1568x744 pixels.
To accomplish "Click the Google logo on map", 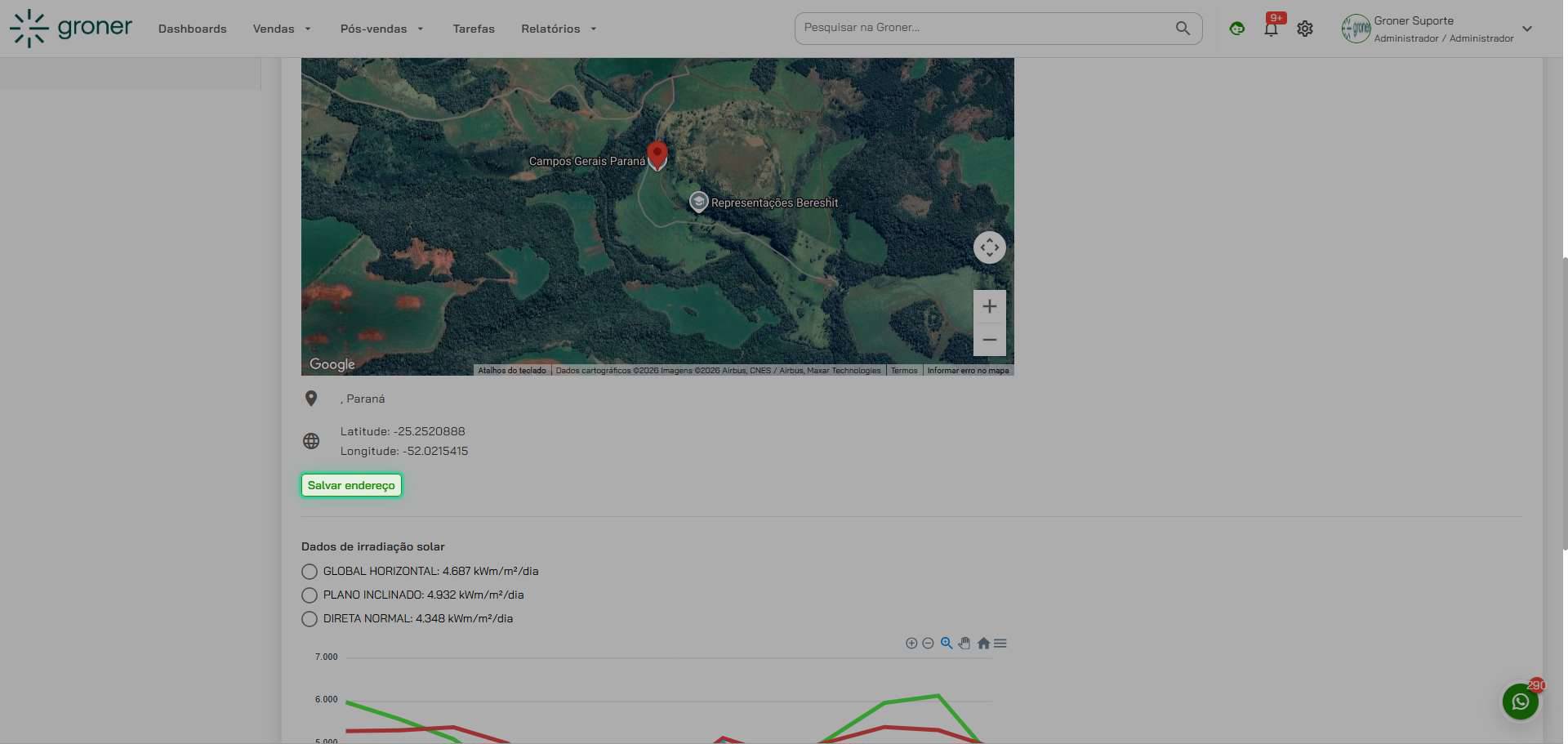I will click(332, 364).
